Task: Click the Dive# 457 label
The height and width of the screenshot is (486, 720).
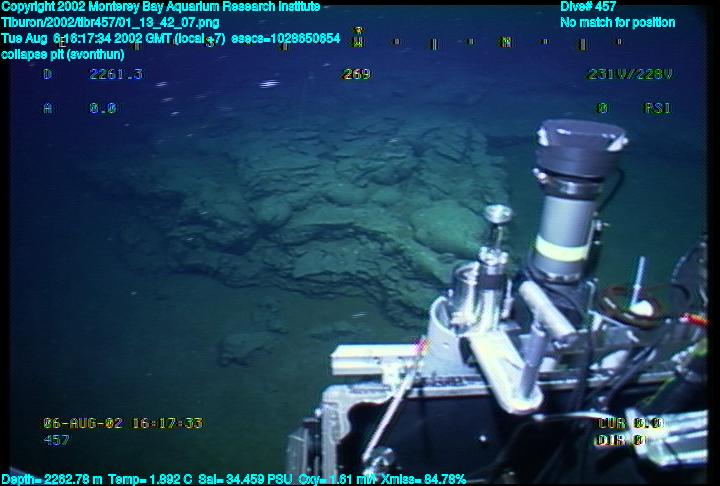Action: [588, 7]
